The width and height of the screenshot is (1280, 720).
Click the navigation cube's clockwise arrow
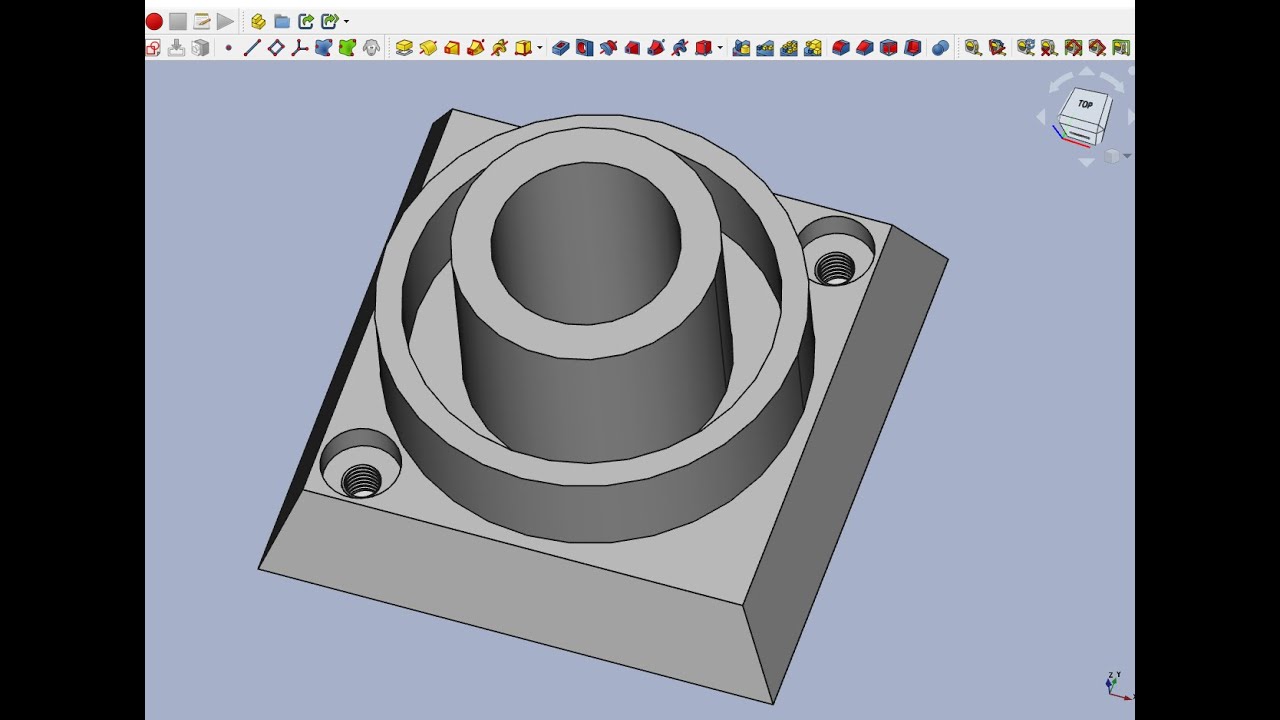[x=1111, y=81]
